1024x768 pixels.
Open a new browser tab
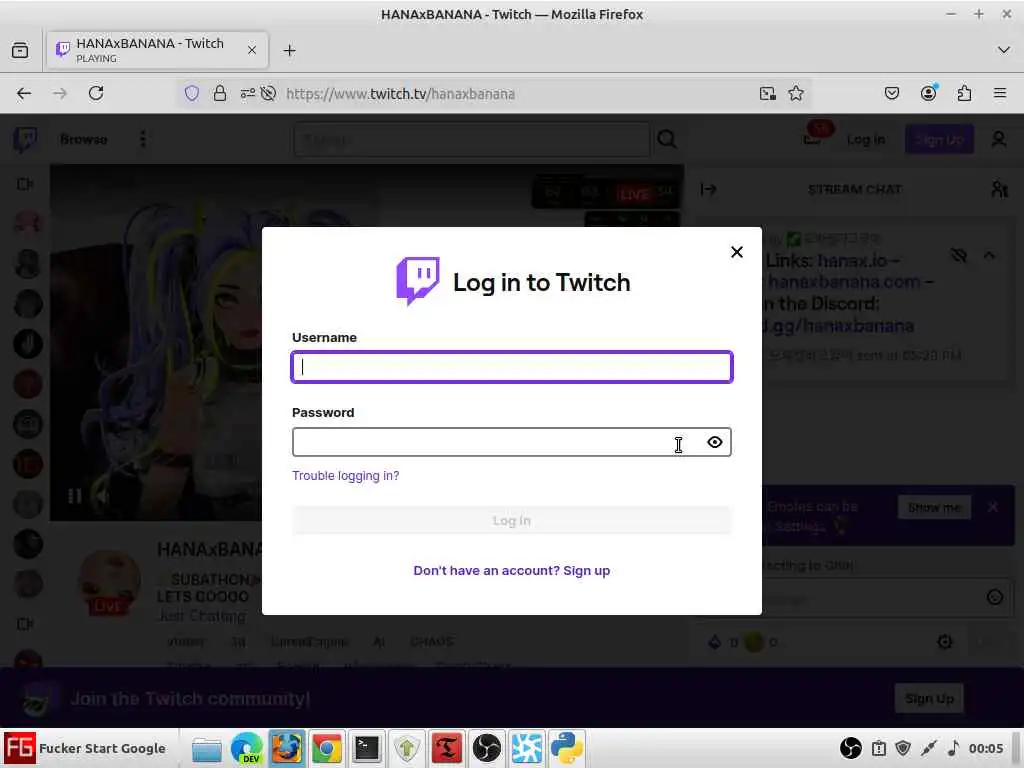coord(289,50)
